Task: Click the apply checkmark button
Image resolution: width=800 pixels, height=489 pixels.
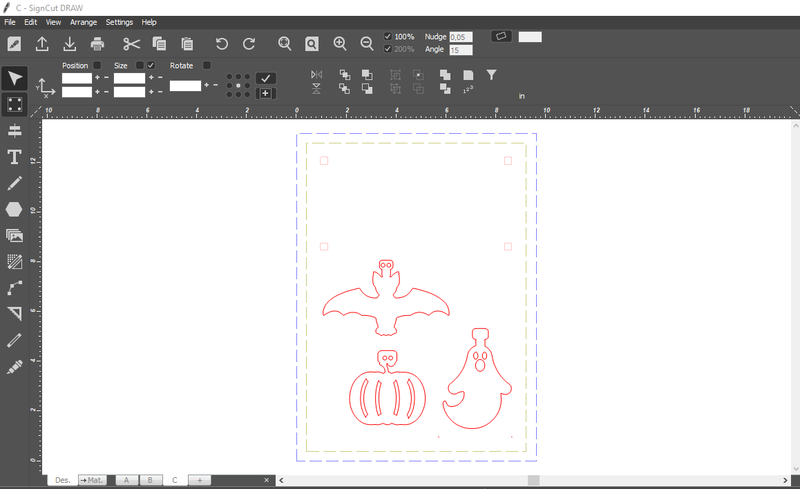Action: click(x=265, y=79)
